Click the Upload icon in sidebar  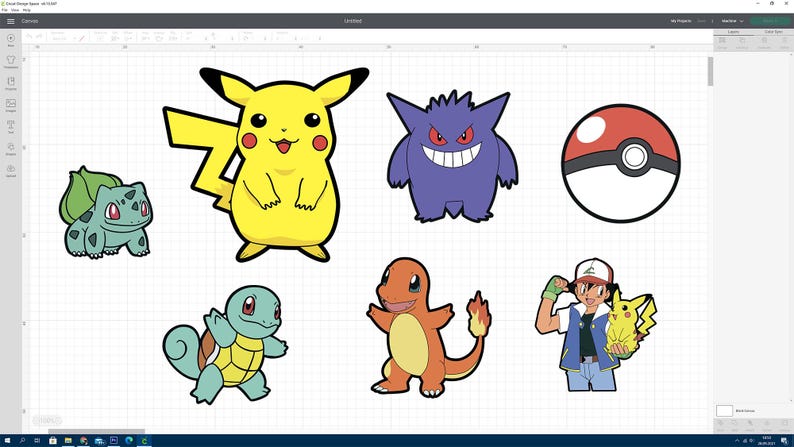click(x=11, y=170)
